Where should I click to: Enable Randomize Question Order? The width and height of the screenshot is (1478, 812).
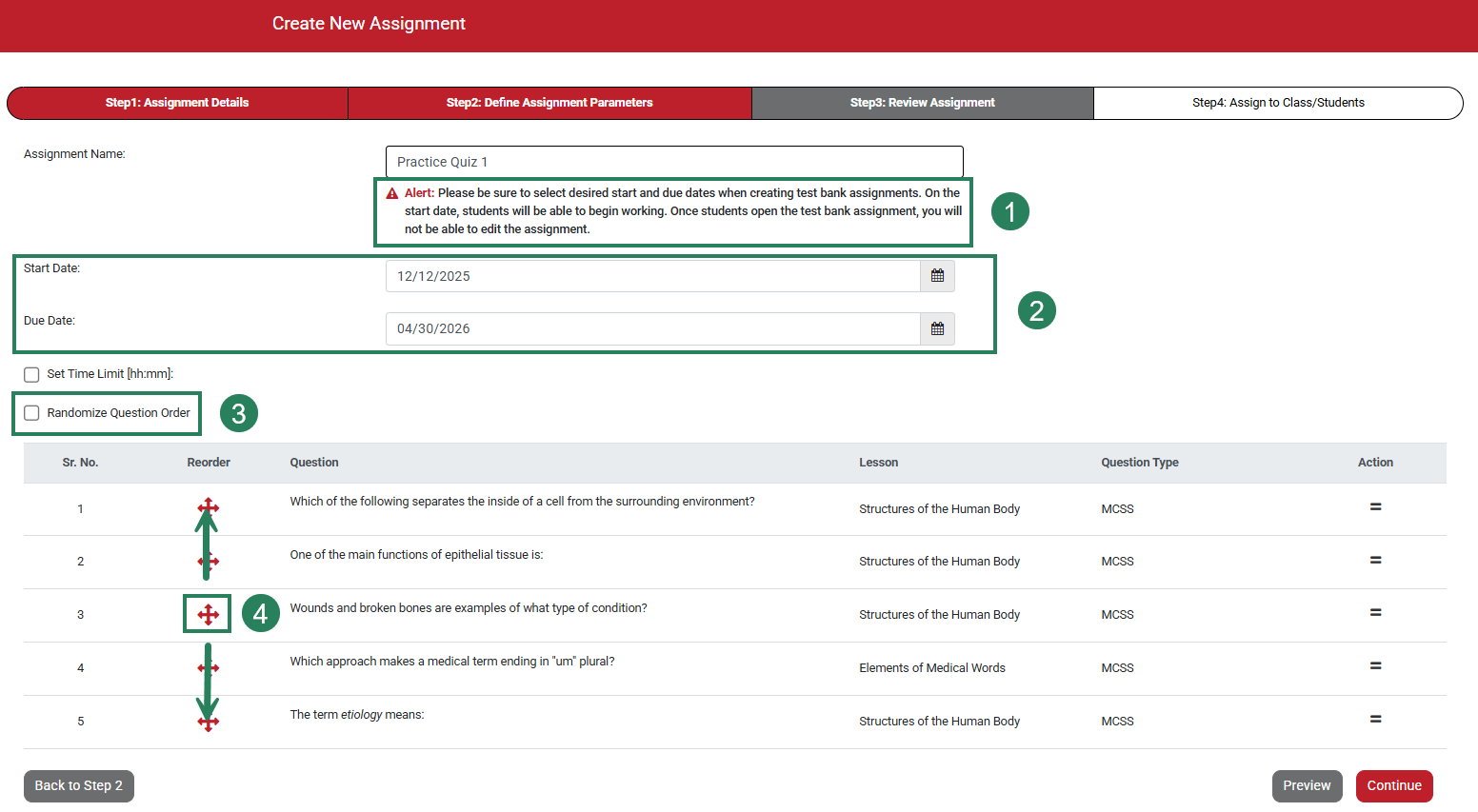[31, 412]
